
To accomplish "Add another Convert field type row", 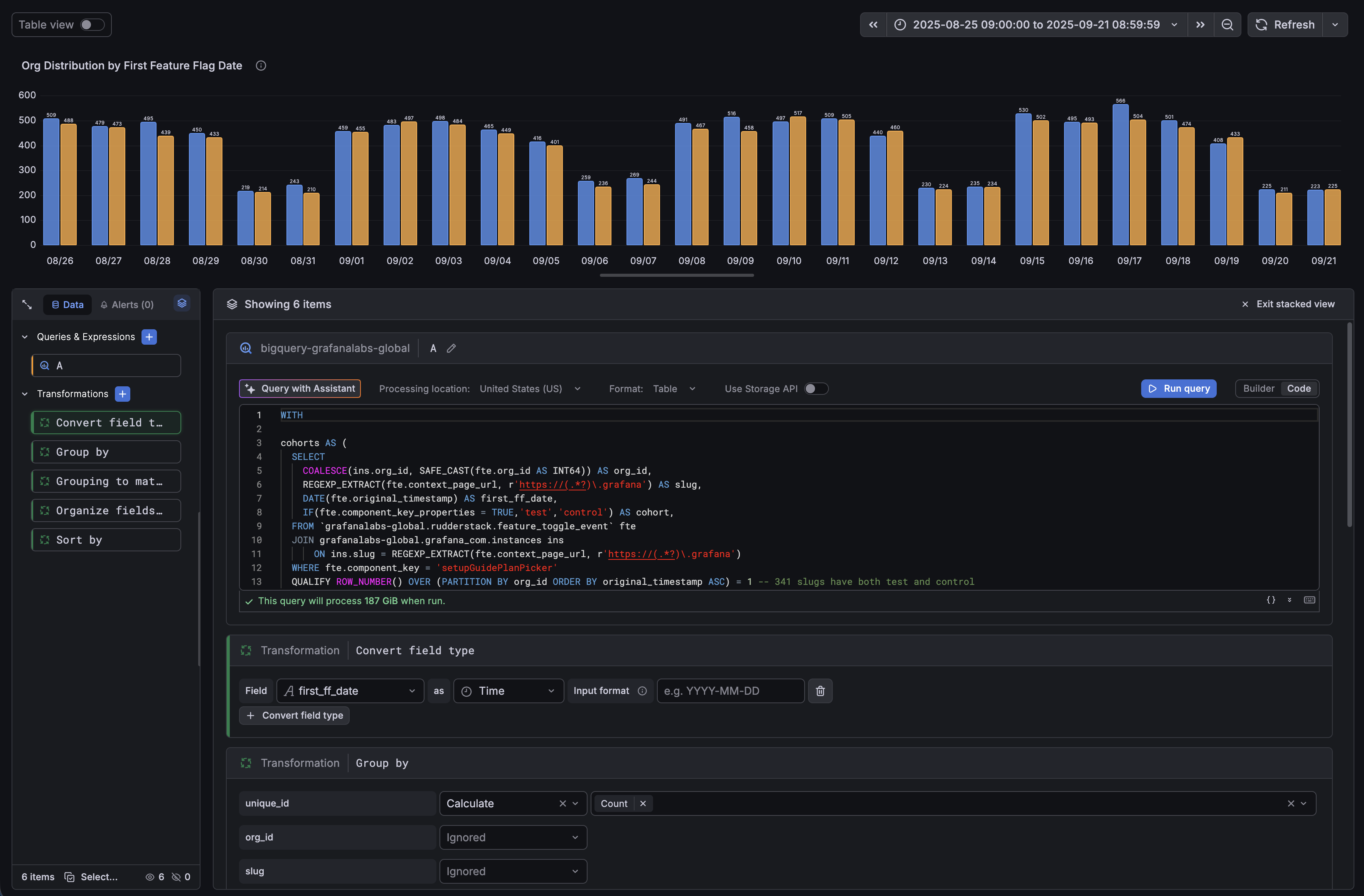I will (x=294, y=716).
